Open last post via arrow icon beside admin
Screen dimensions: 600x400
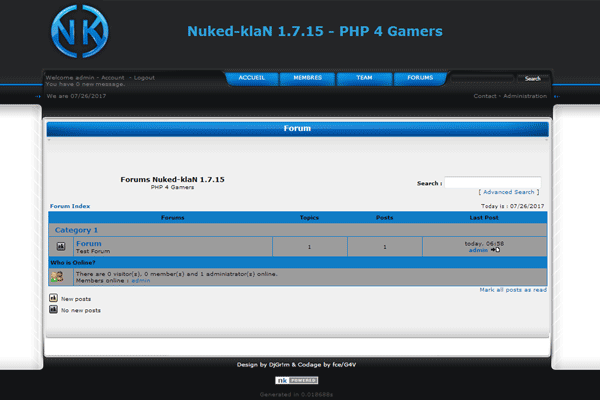pyautogui.click(x=495, y=250)
